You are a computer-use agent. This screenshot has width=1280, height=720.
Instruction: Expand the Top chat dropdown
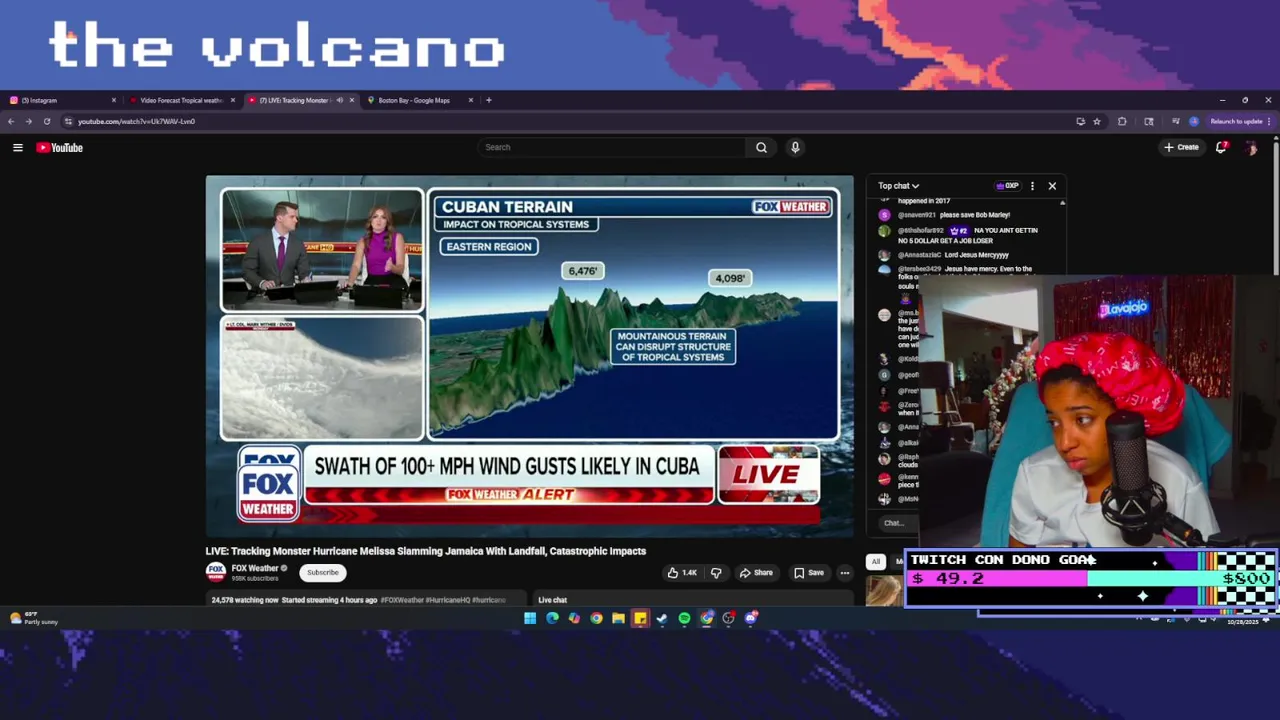tap(898, 186)
